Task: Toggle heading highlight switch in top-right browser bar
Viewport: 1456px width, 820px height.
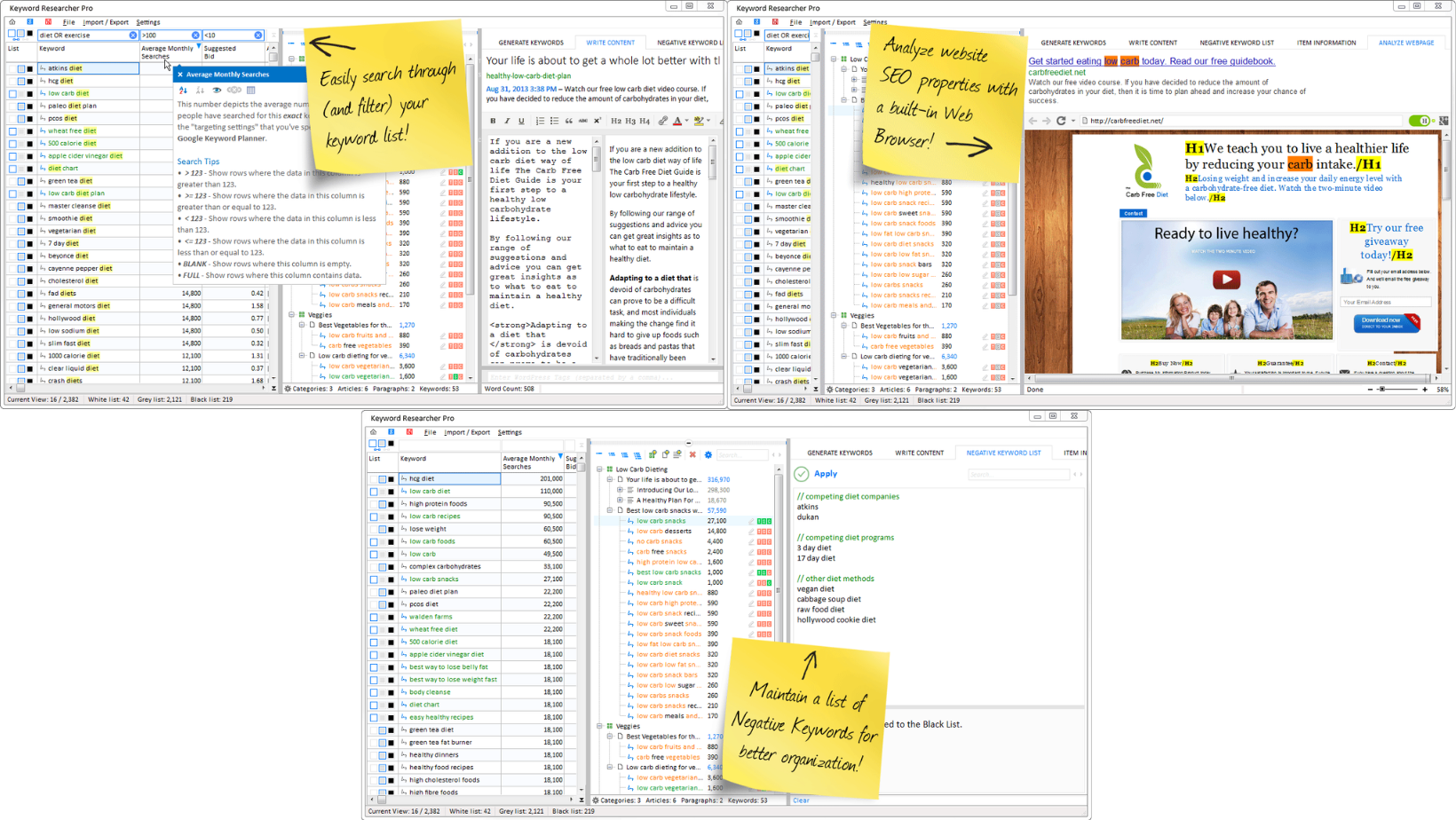Action: 1420,121
